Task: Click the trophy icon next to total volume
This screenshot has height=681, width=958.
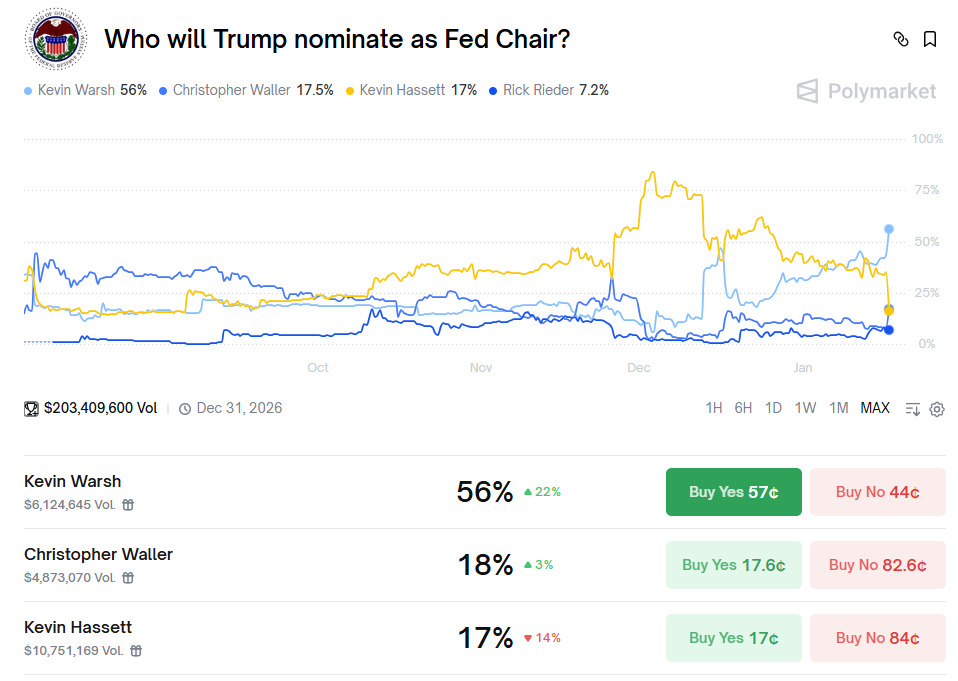Action: (31, 408)
